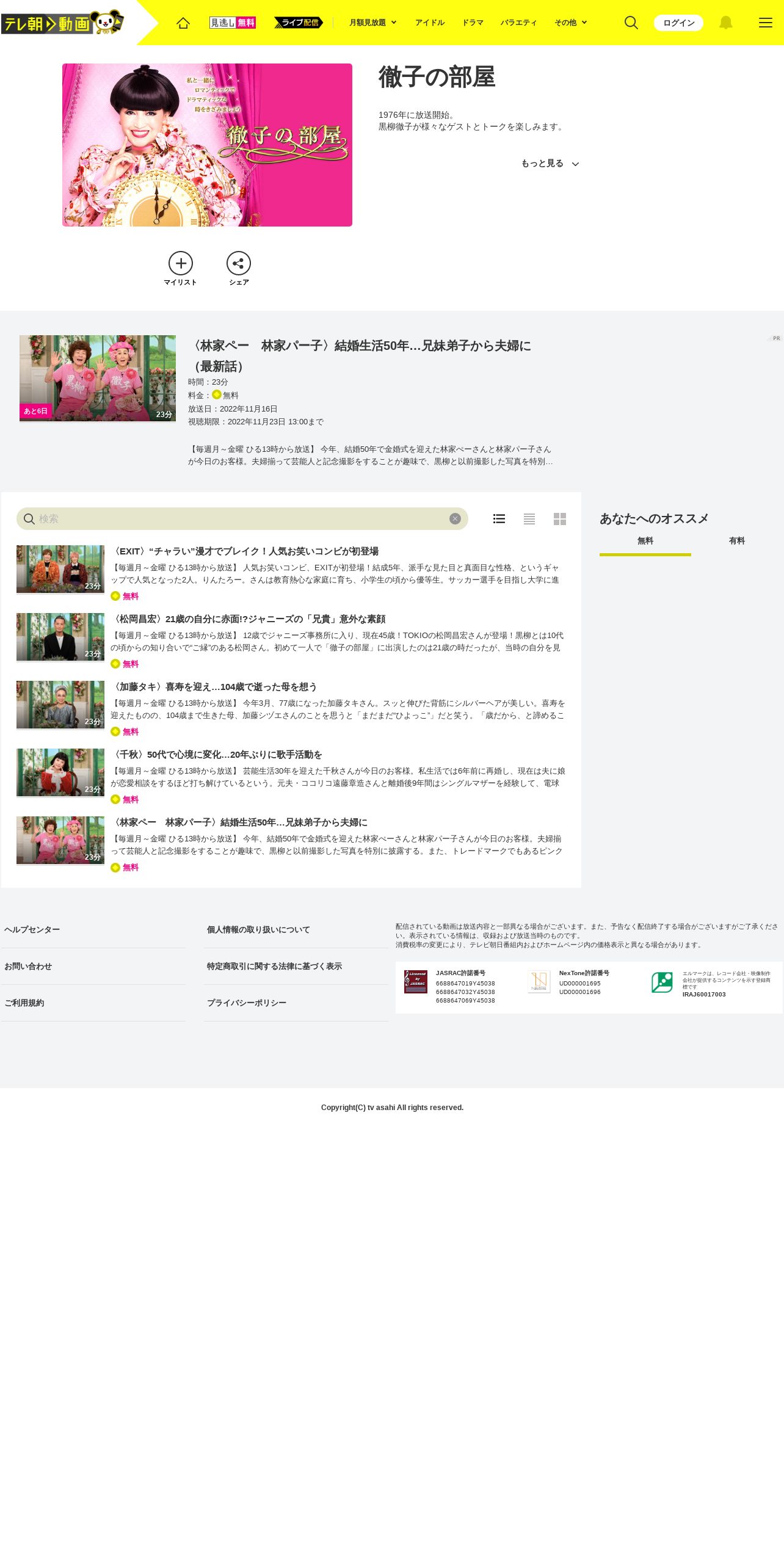
Task: Click magnifier icon inside episode search bar
Action: (29, 519)
